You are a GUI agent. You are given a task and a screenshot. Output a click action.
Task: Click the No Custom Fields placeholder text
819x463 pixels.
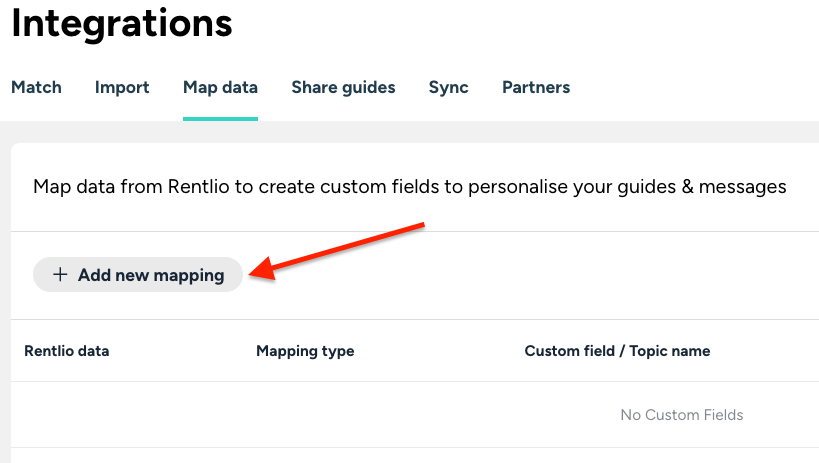682,415
